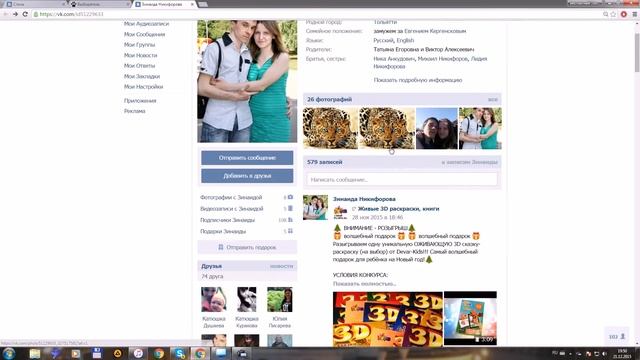Click Отправить подарок button
This screenshot has height=360, width=640.
[247, 247]
